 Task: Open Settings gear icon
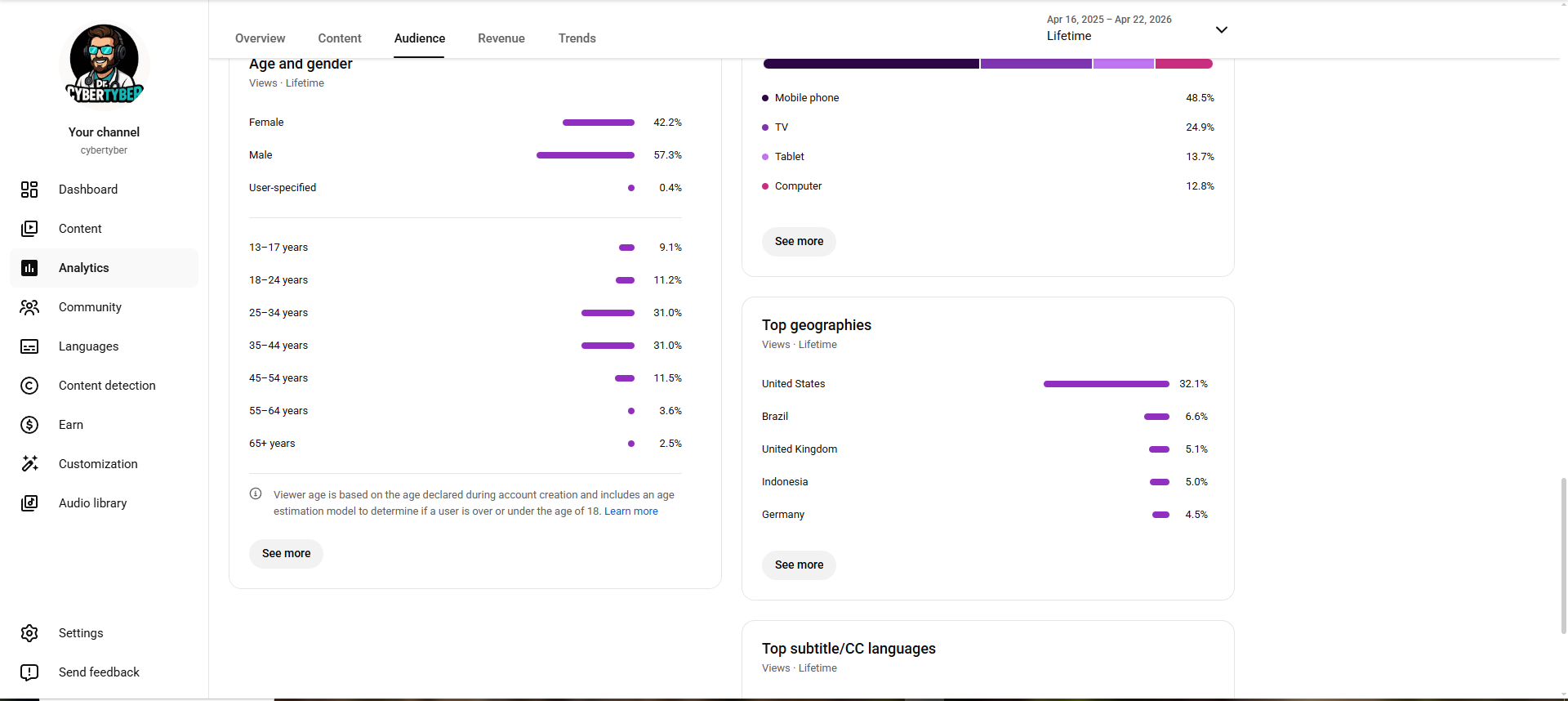[29, 633]
